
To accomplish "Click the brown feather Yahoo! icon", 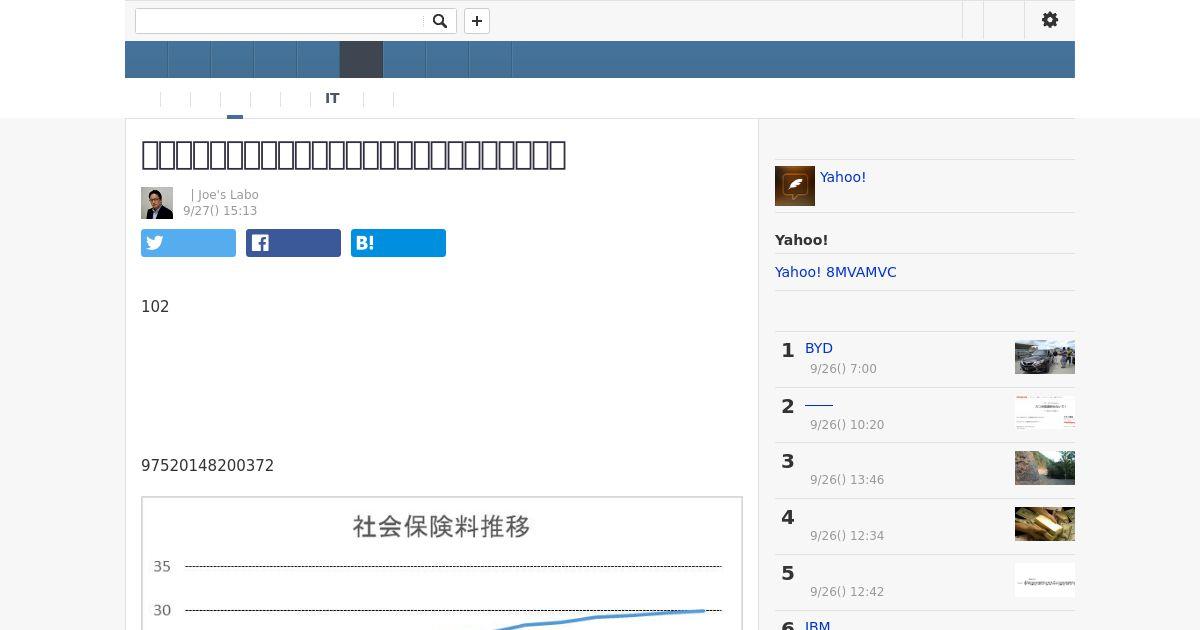I will (x=795, y=186).
